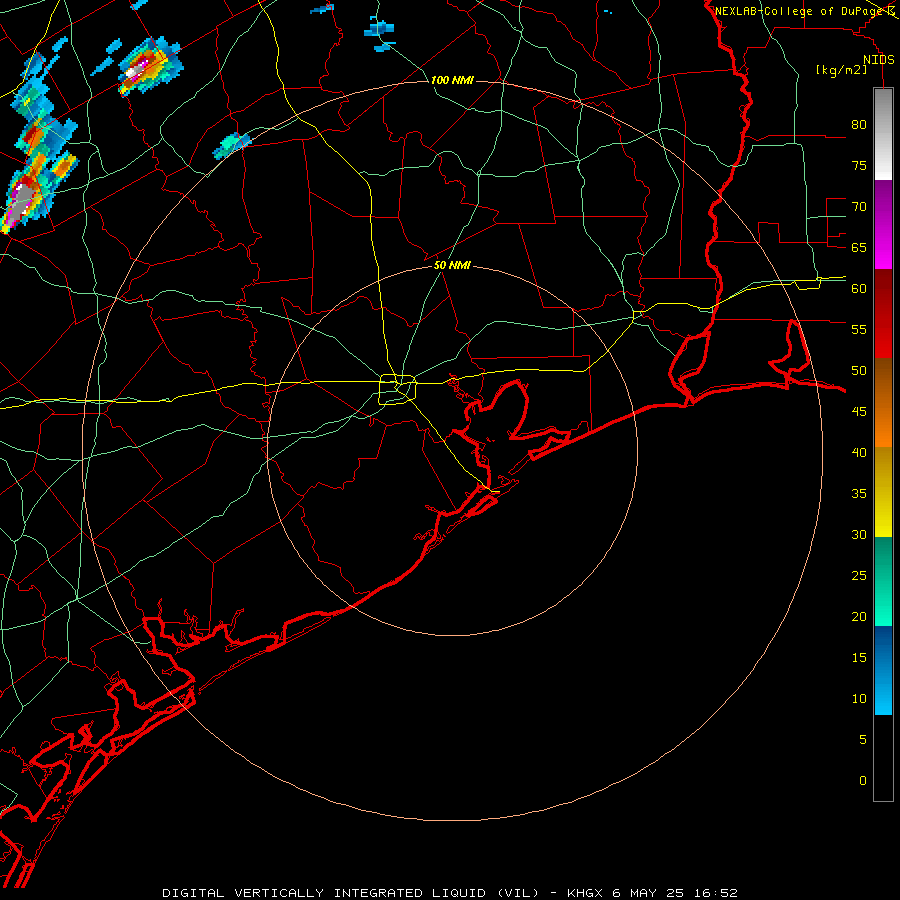Select the "NIDS" label above the legend
Viewport: 900px width, 900px height.
[x=879, y=60]
